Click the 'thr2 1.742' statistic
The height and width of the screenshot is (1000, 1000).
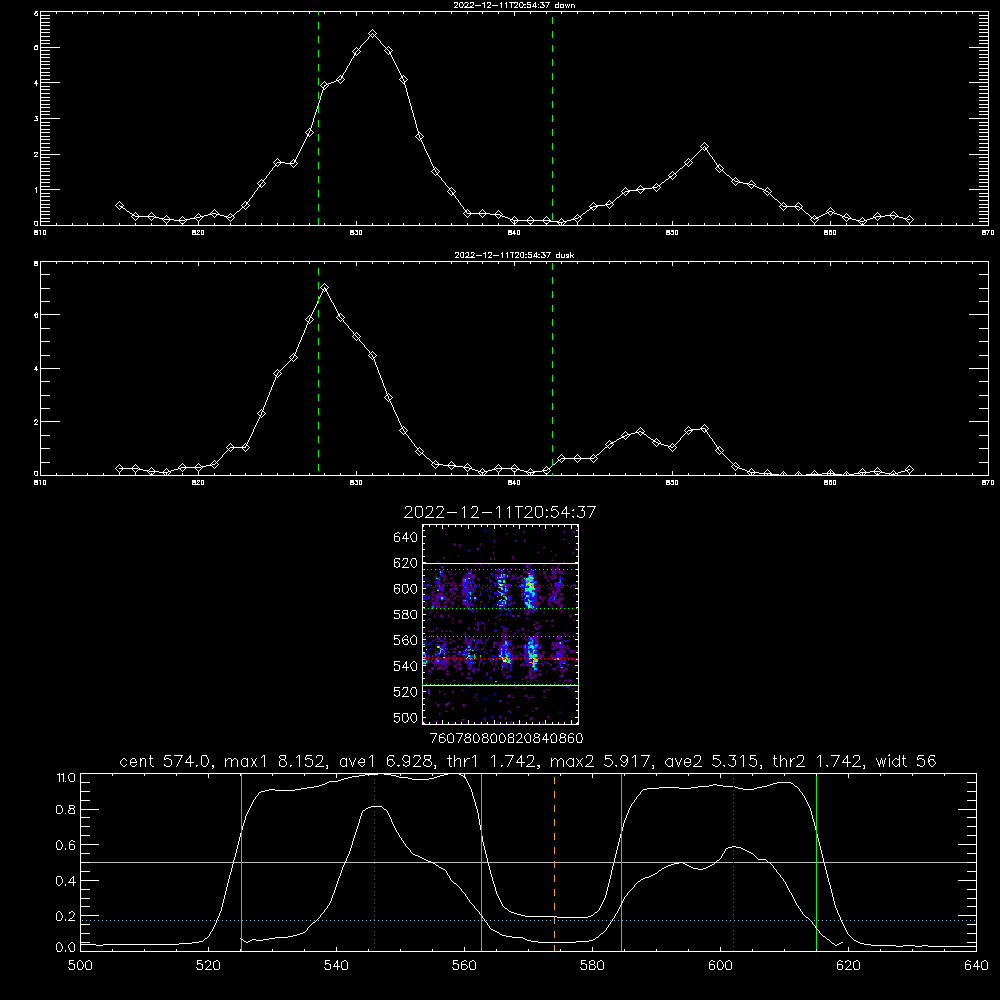click(x=818, y=761)
